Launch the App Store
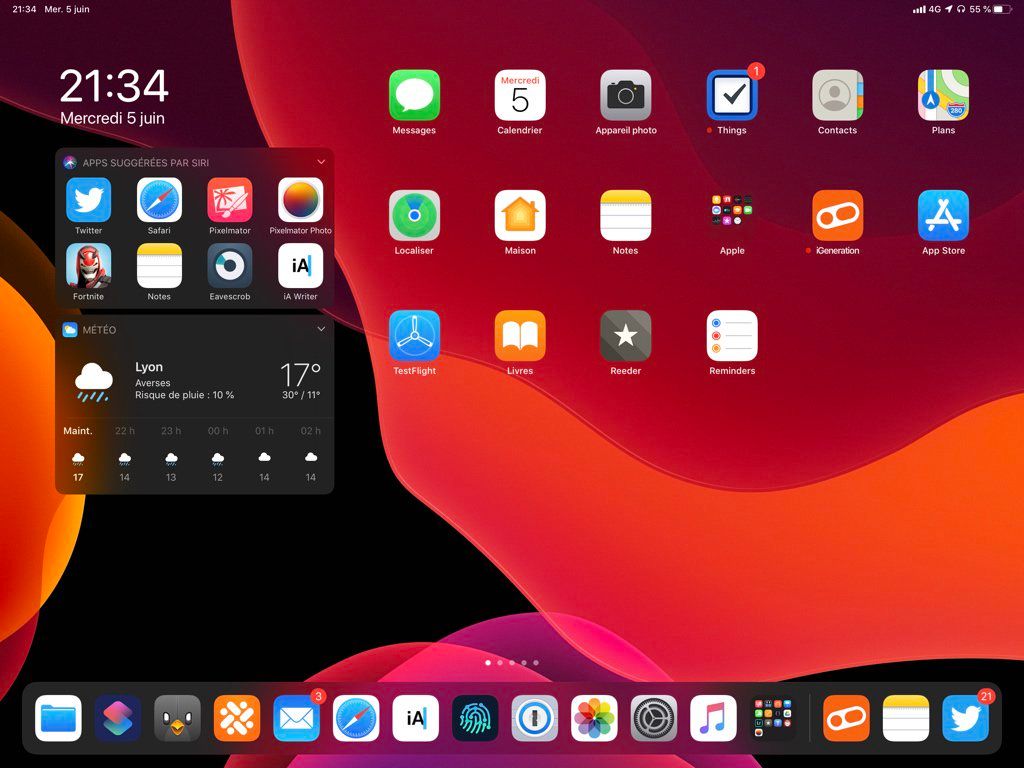 (944, 216)
